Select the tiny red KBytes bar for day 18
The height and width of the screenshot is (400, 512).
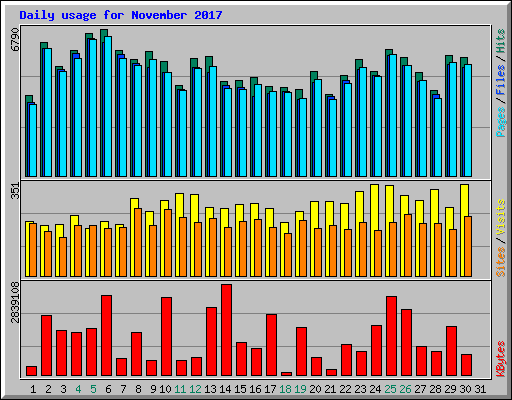(286, 374)
